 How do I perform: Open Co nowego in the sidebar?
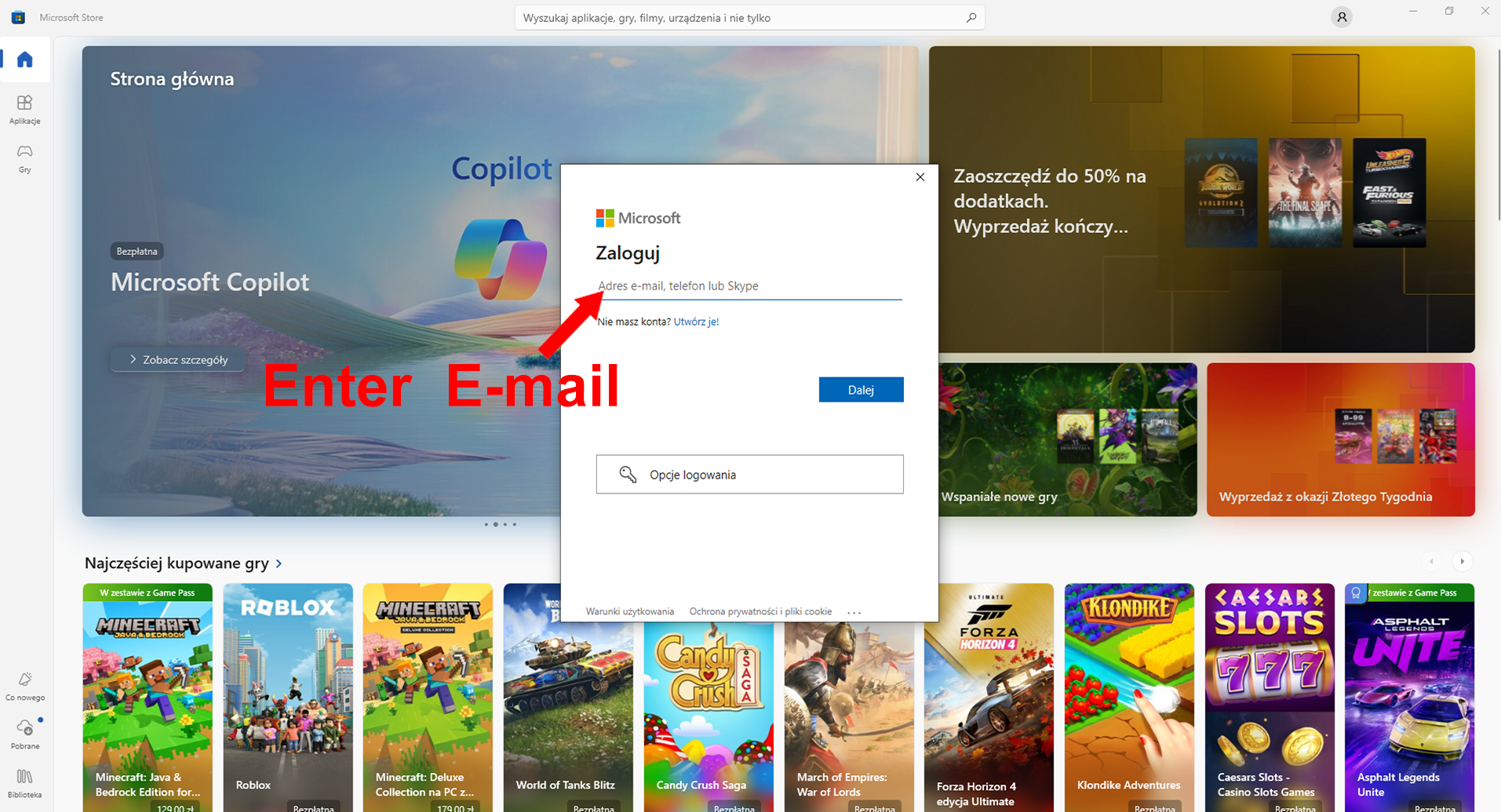point(25,686)
